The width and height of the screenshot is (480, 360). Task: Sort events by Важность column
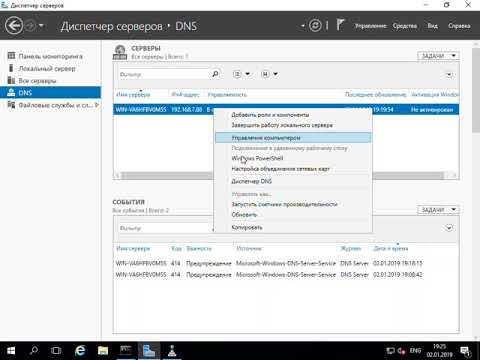tap(199, 249)
